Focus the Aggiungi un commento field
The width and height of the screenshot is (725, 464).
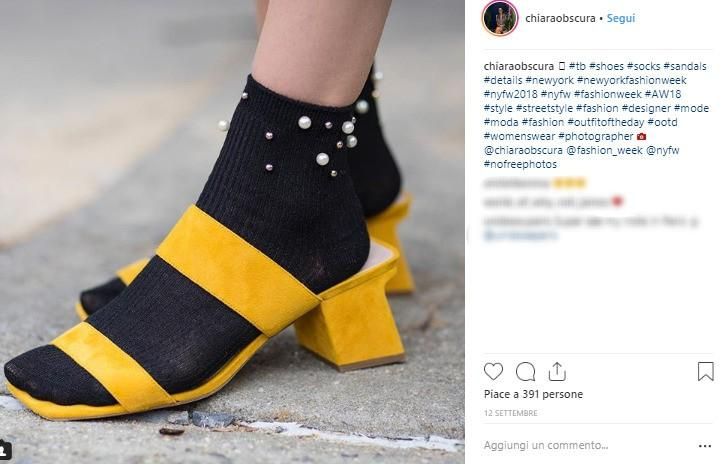click(x=587, y=446)
